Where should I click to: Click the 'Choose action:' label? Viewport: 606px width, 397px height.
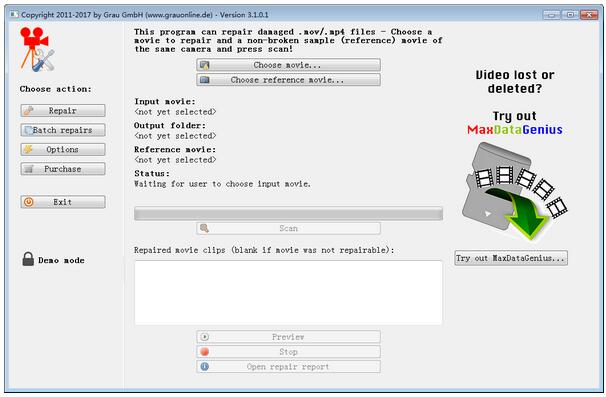(x=56, y=89)
